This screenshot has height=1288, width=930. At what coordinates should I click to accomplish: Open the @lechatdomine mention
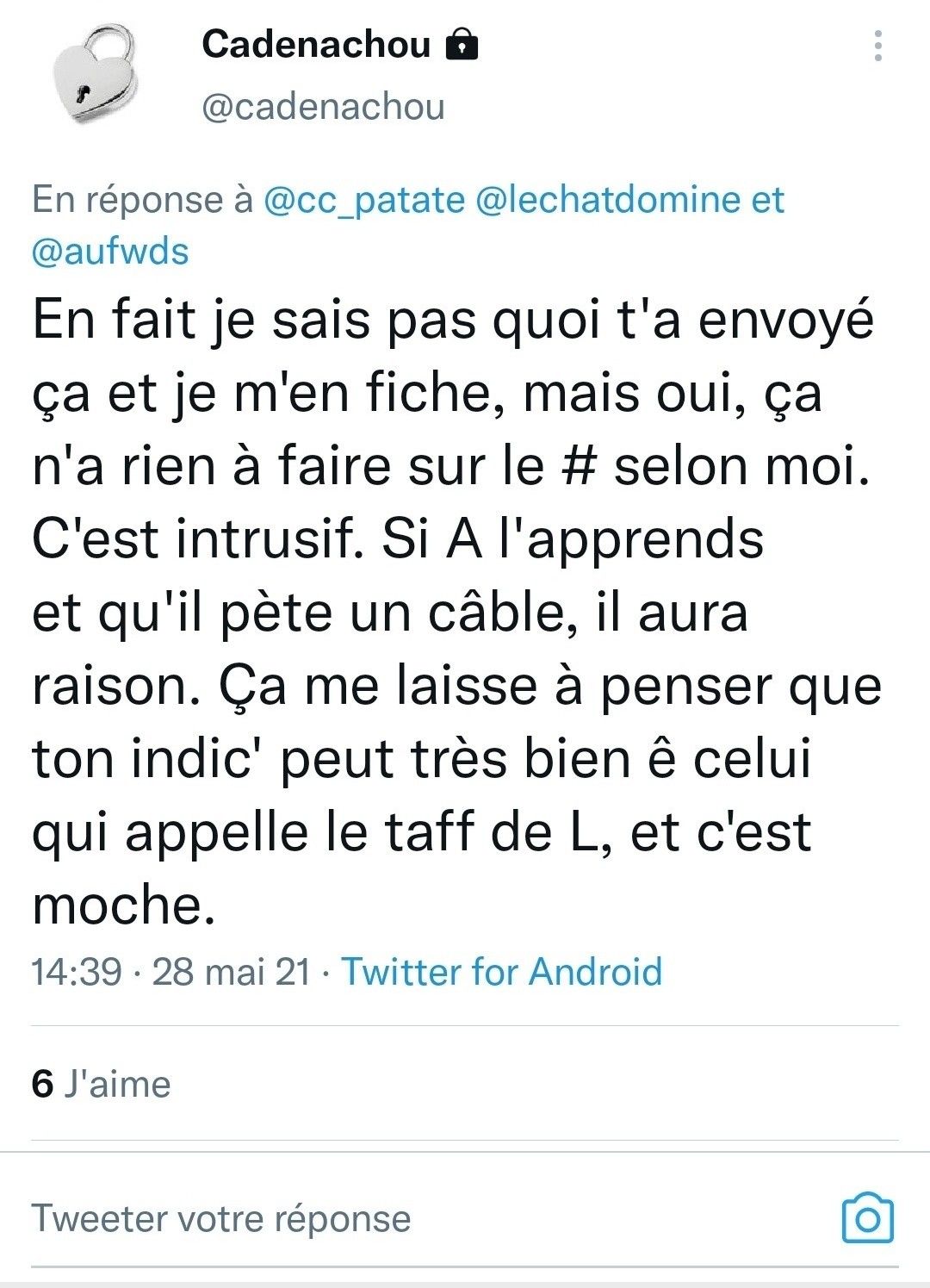point(607,200)
